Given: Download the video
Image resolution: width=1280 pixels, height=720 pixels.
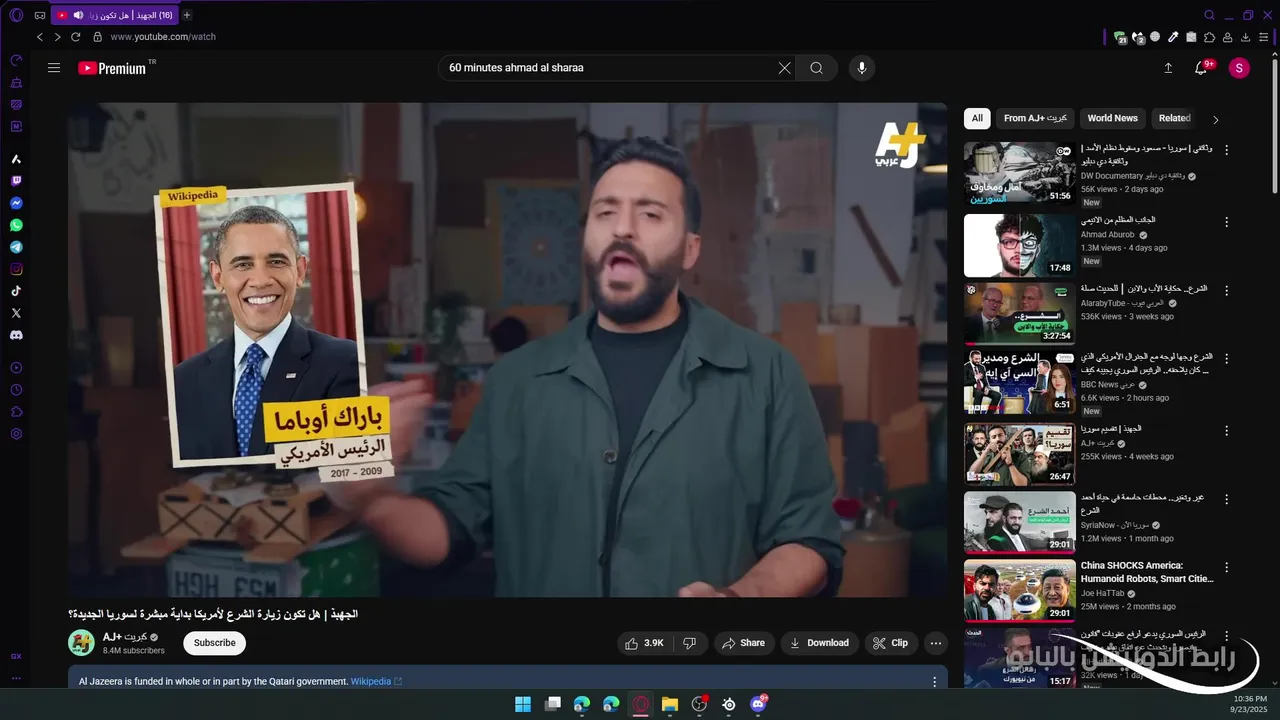Looking at the screenshot, I should [819, 643].
